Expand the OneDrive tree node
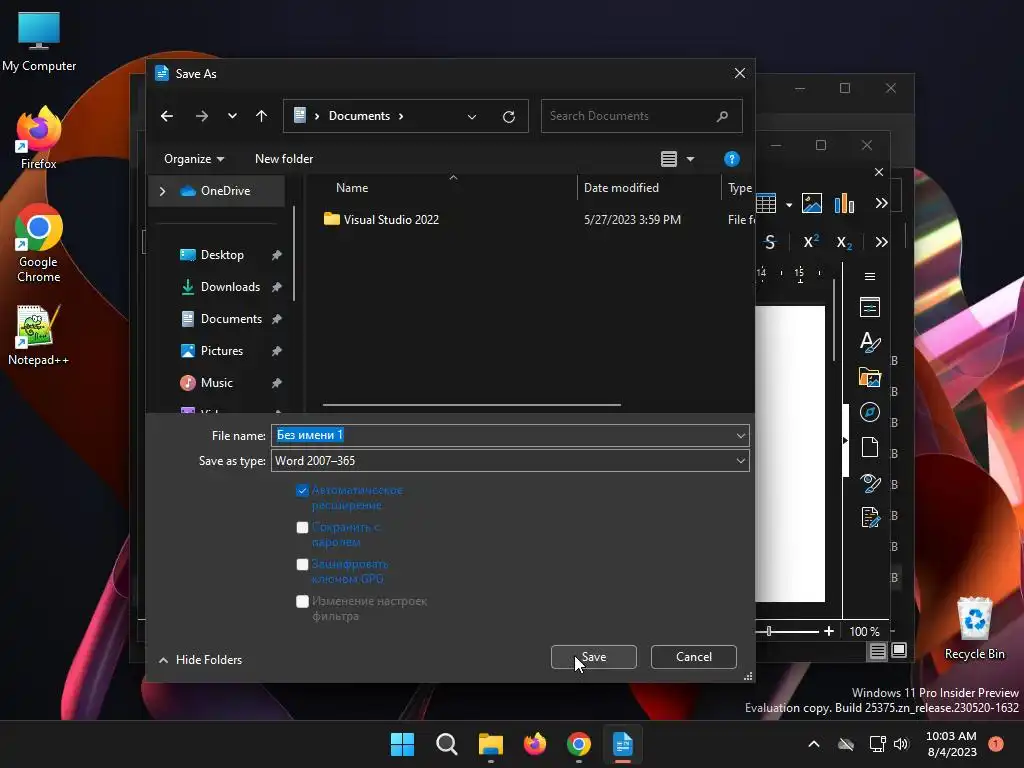 [x=163, y=191]
